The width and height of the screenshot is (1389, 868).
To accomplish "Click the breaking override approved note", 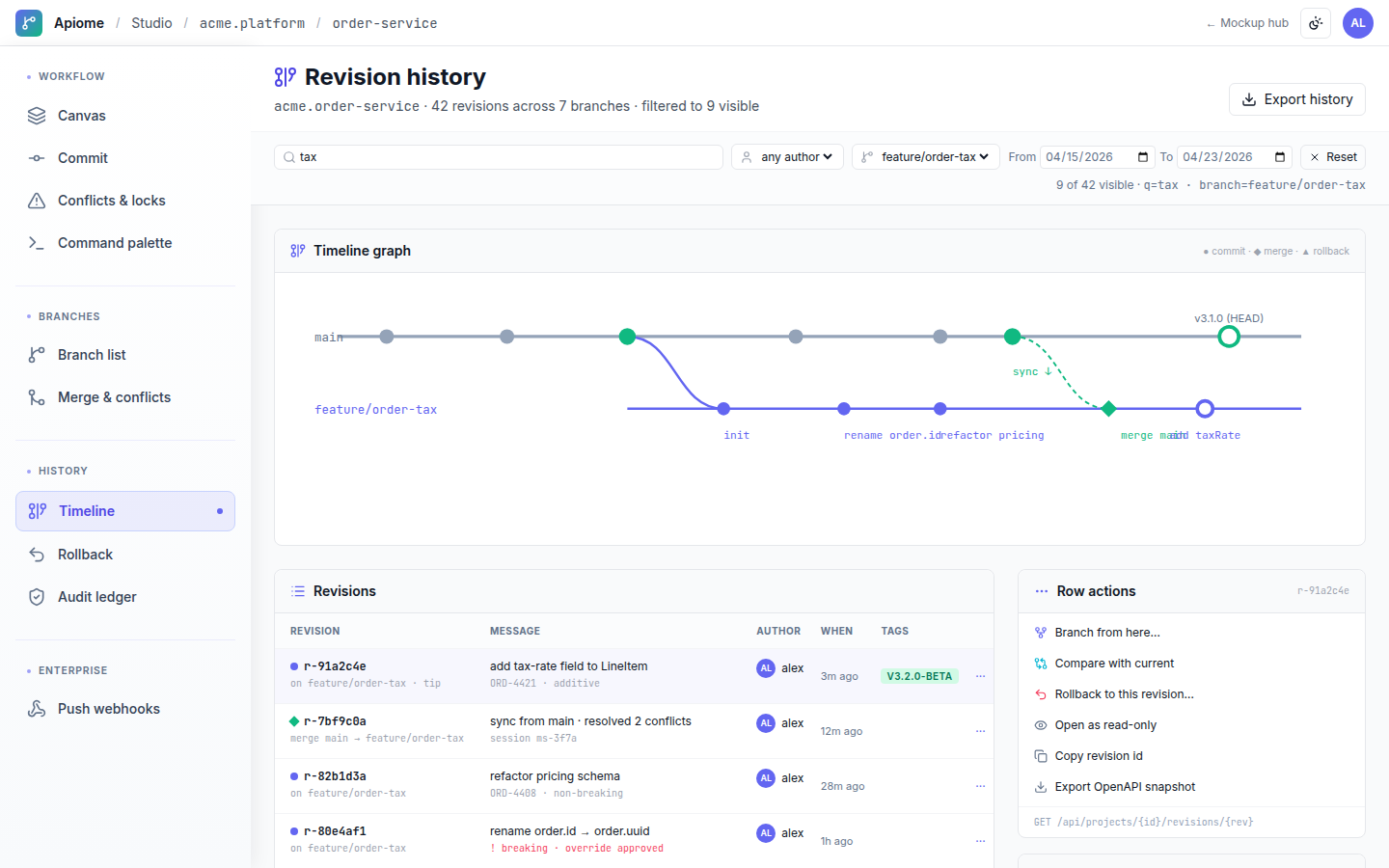I will [x=577, y=849].
